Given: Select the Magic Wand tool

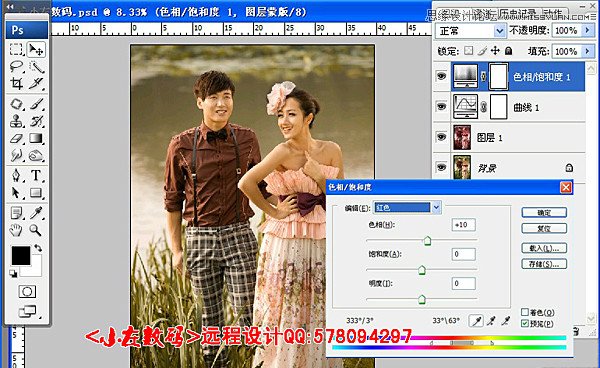Looking at the screenshot, I should click(x=36, y=67).
